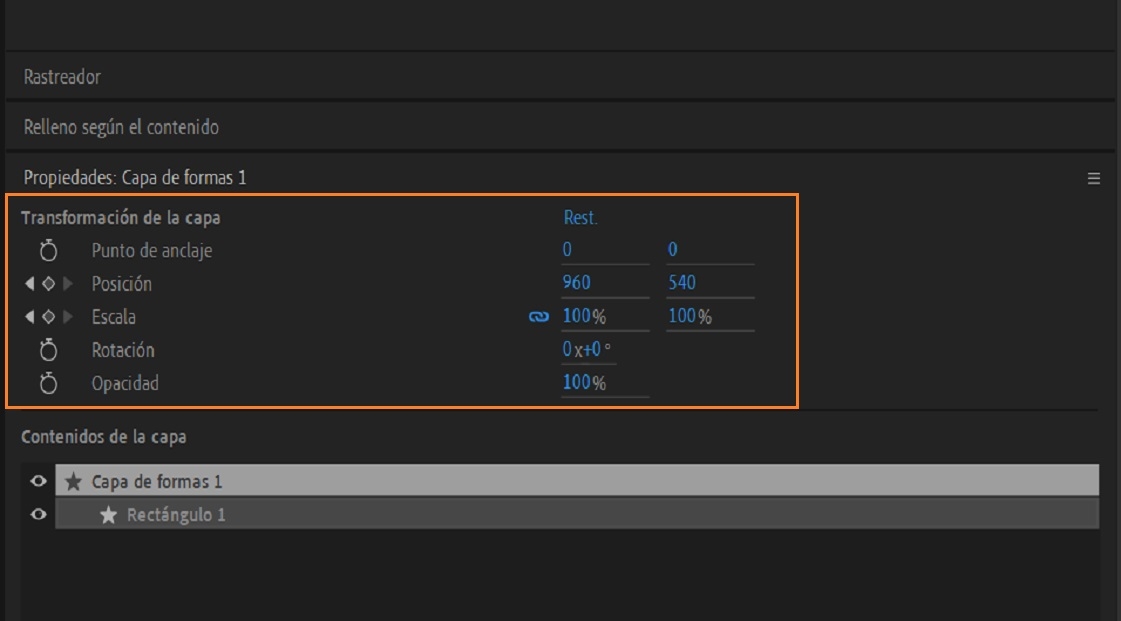Screen dimensions: 1121x621
Task: Toggle visibility of Capa de formas 1
Action: [39, 481]
